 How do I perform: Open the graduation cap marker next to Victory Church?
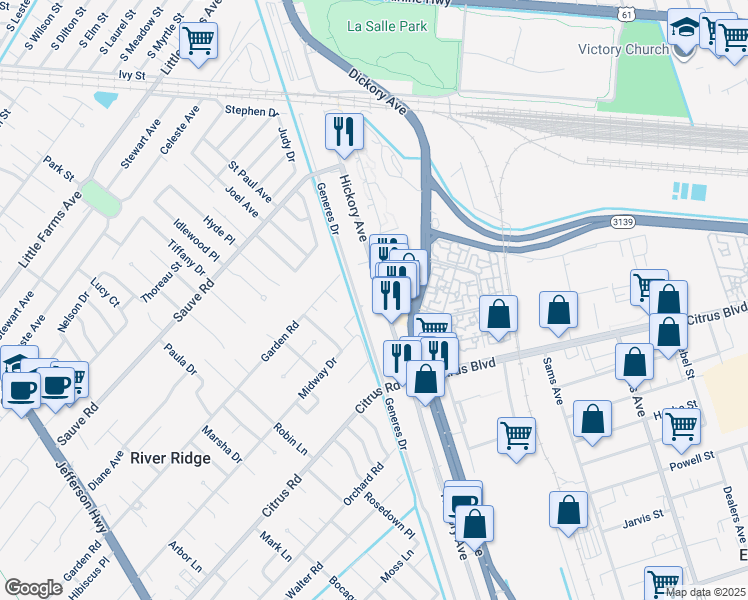click(x=686, y=29)
